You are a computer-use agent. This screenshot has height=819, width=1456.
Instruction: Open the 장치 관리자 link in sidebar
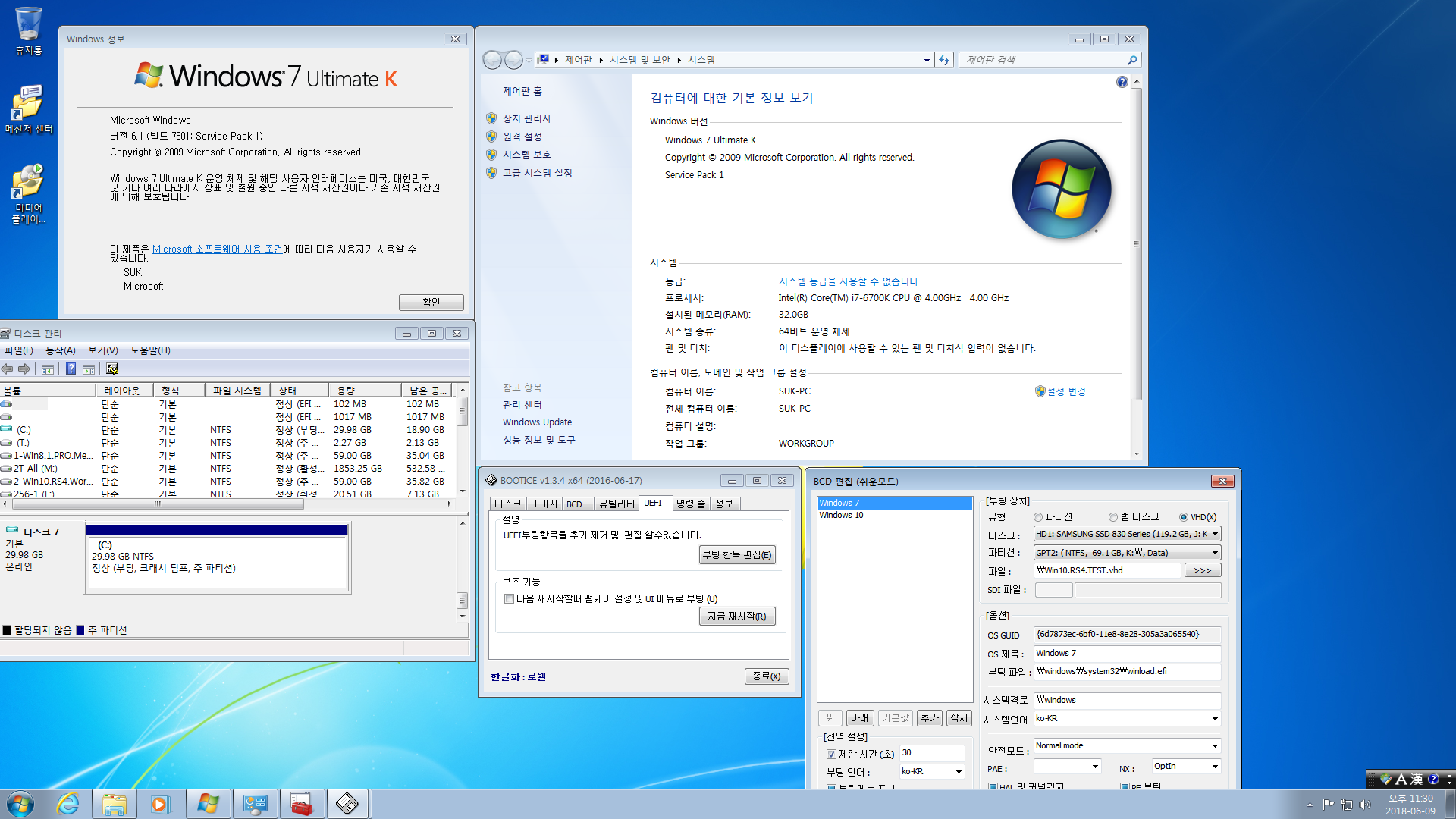tap(527, 118)
